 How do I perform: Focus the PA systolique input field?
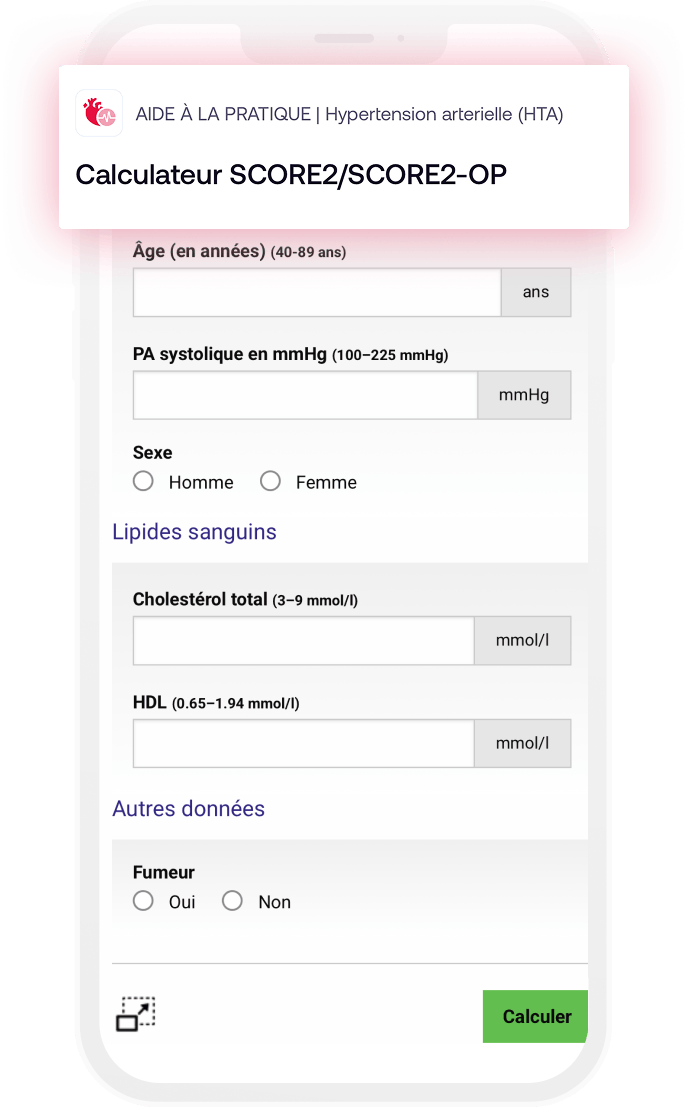pyautogui.click(x=306, y=395)
